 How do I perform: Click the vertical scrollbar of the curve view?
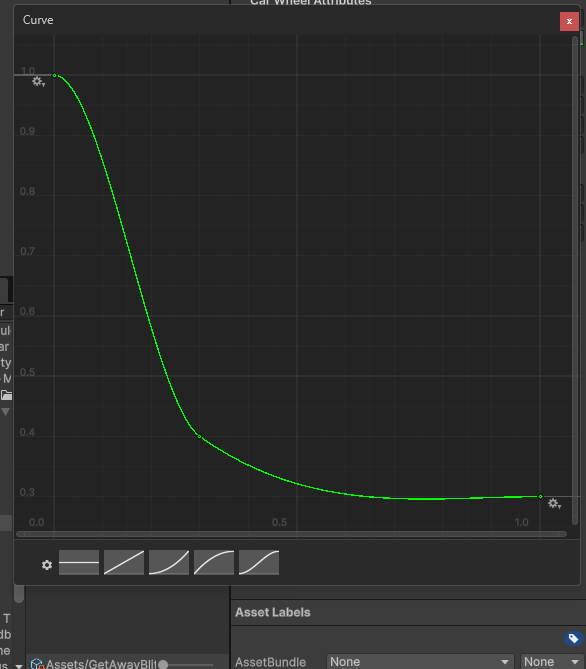[575, 280]
